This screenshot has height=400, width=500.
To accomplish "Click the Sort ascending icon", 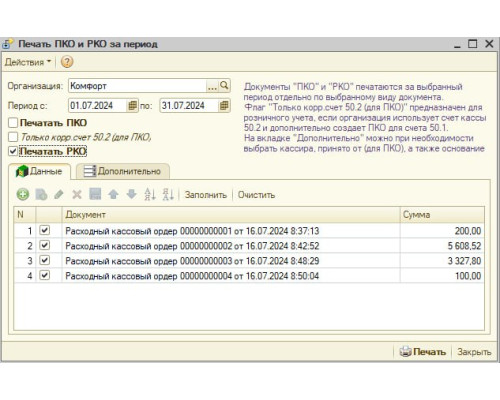I will coord(150,194).
